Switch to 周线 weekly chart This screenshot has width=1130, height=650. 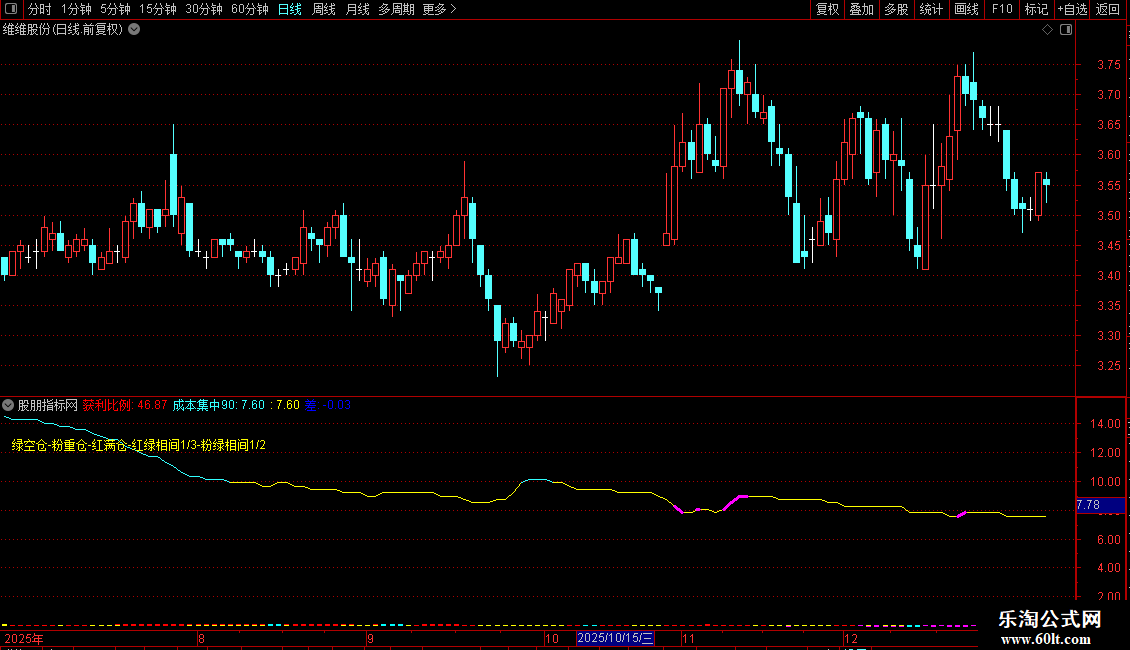pyautogui.click(x=324, y=9)
